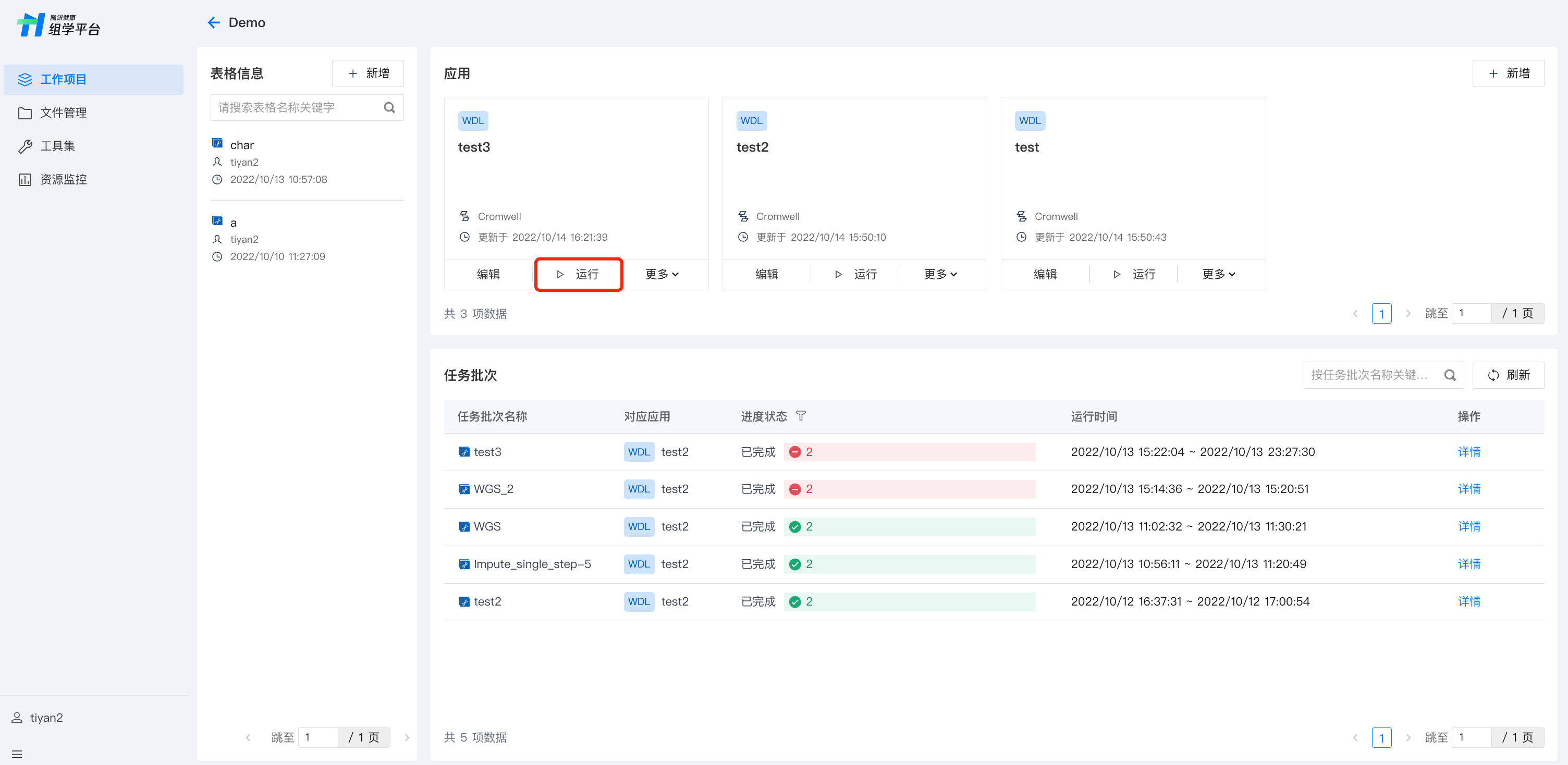Click the table search magnifier icon

tap(389, 108)
